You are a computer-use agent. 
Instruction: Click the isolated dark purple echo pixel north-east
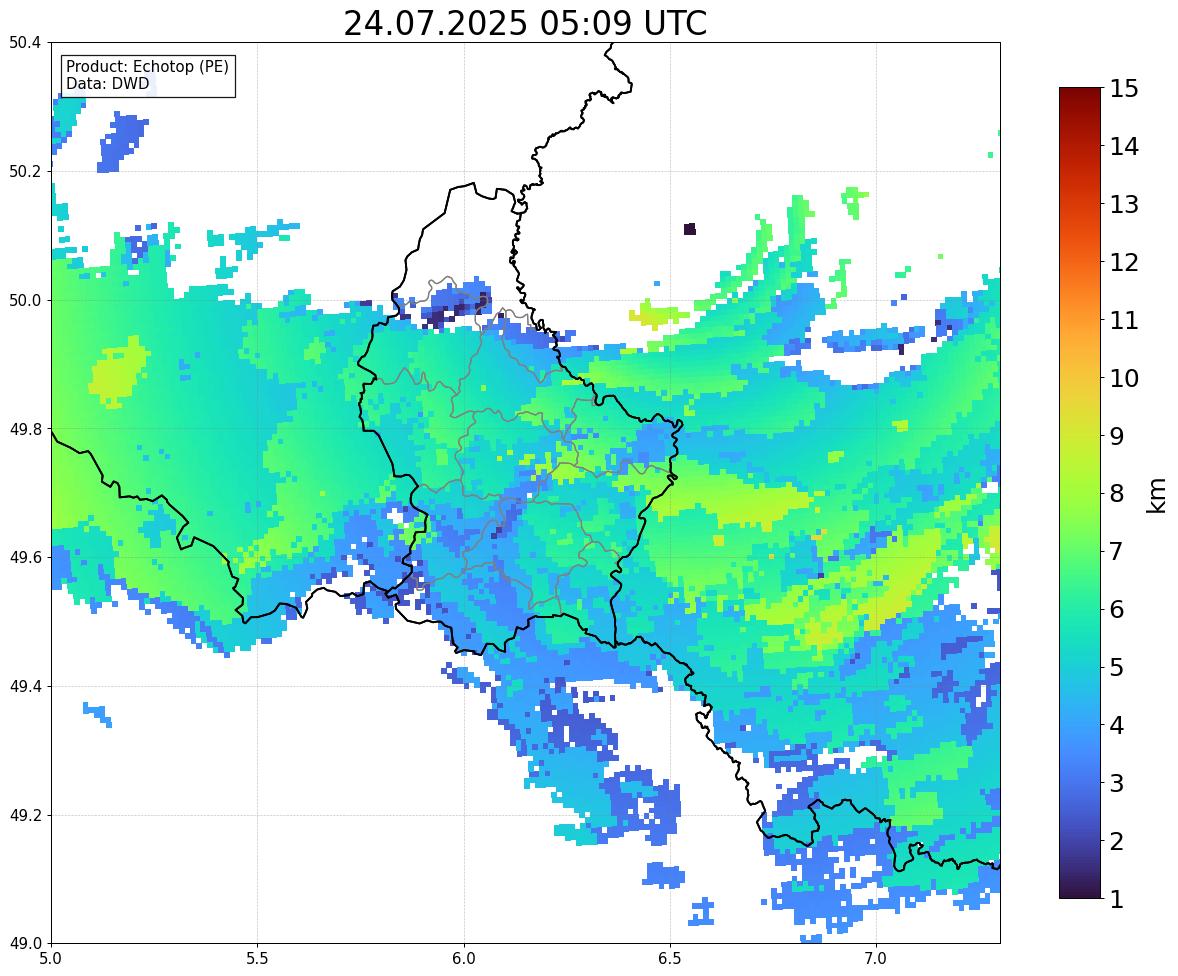pyautogui.click(x=690, y=229)
